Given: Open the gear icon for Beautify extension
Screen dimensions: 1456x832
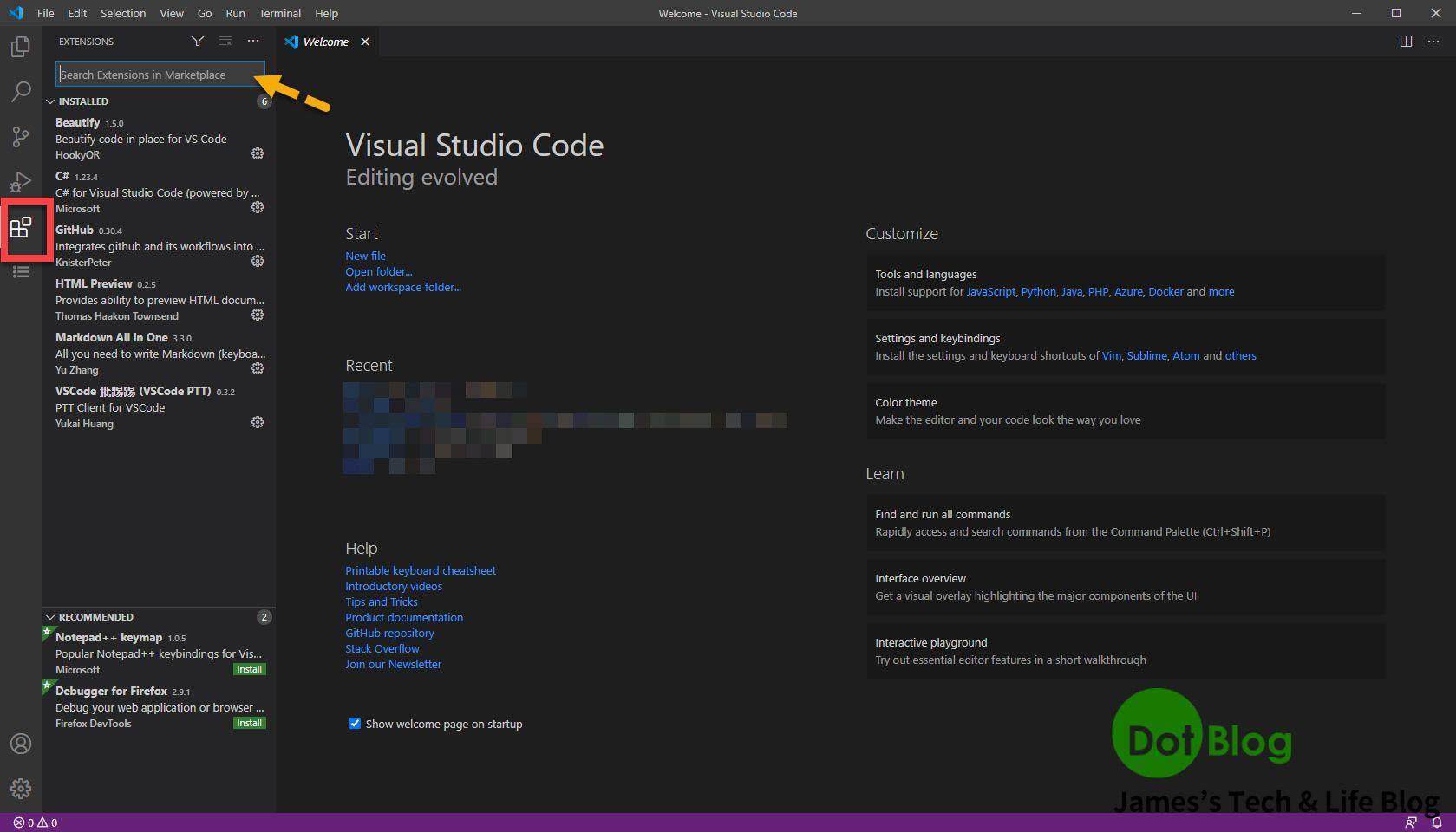Looking at the screenshot, I should [257, 153].
